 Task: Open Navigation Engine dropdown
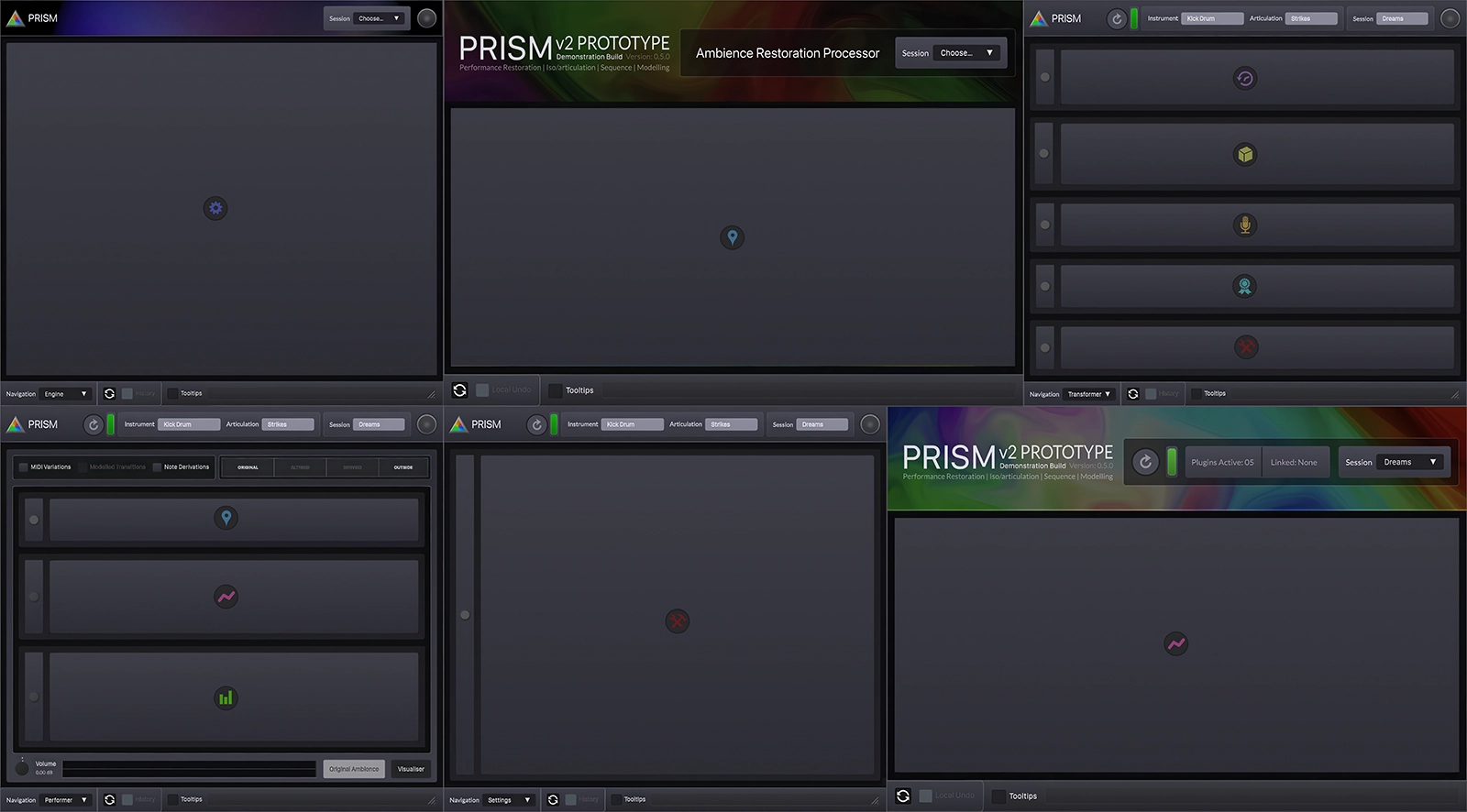point(65,394)
